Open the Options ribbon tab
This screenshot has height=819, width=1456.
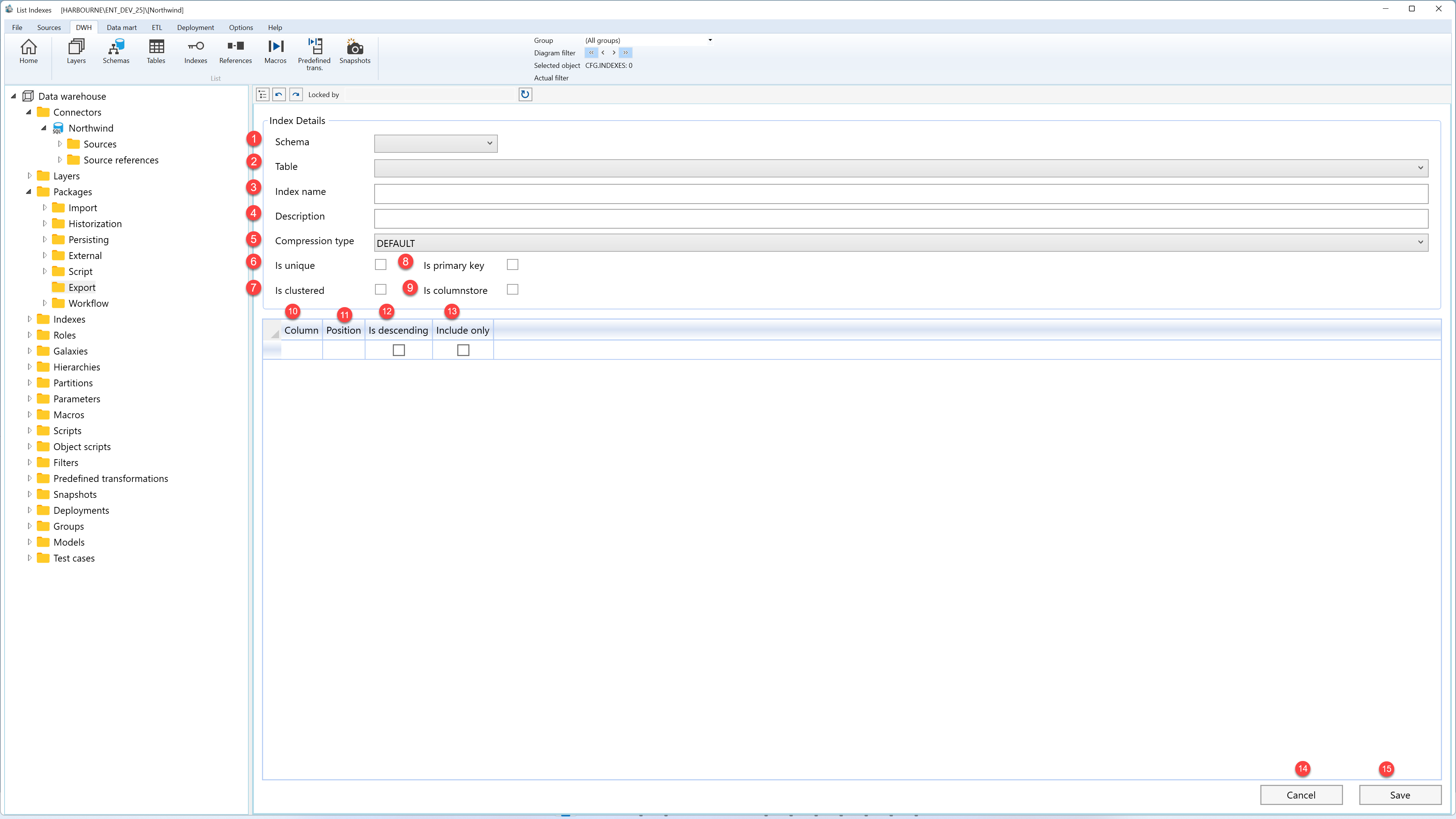click(241, 27)
